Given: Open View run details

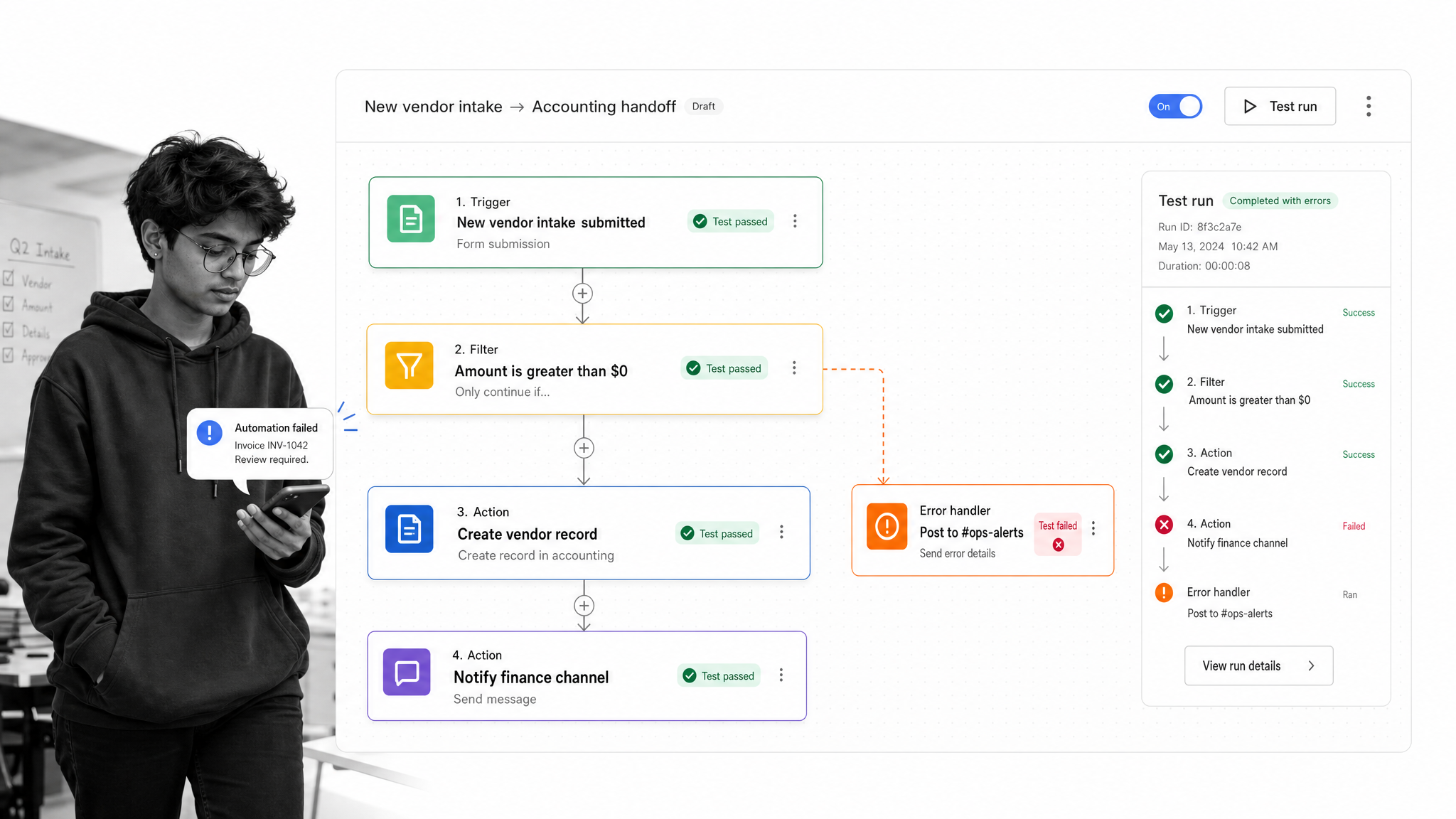Looking at the screenshot, I should tap(1258, 665).
